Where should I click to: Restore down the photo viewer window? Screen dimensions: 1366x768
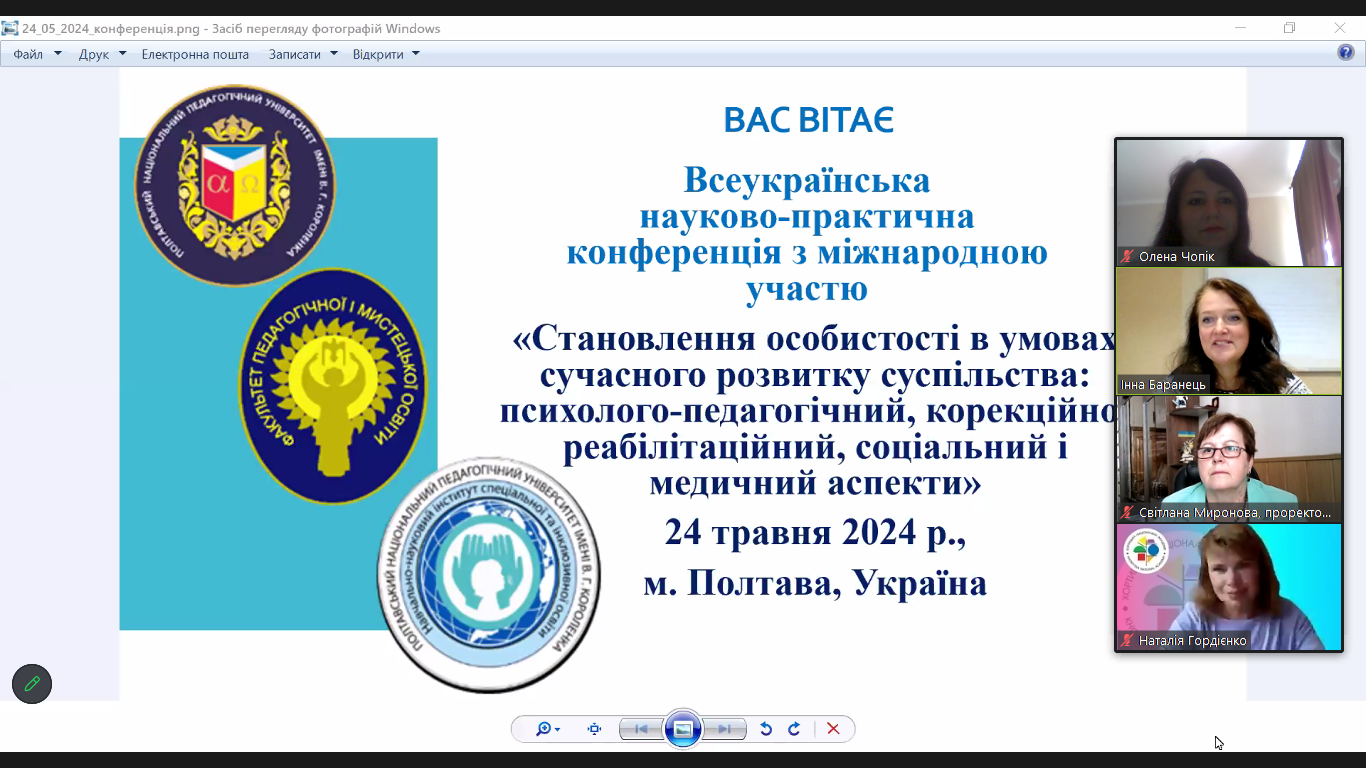point(1289,28)
